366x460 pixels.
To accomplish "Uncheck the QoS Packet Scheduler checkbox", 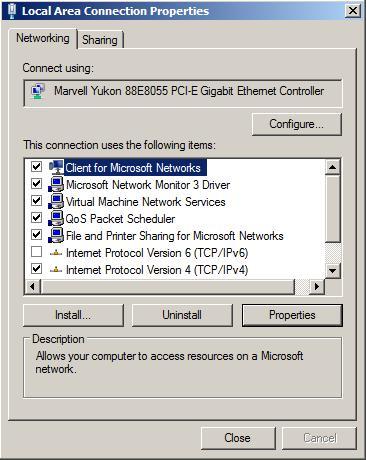I will pos(36,218).
